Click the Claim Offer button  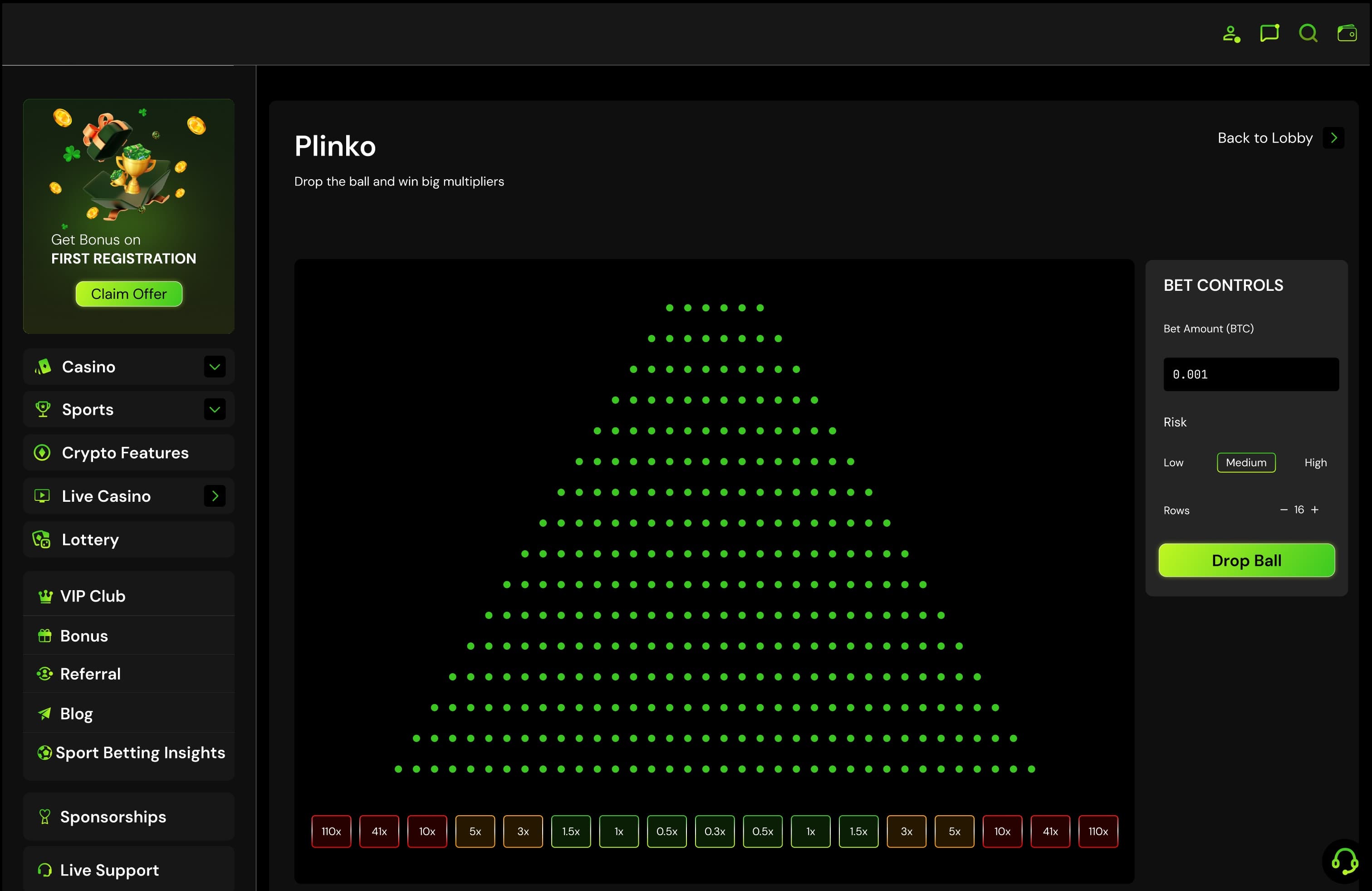pos(128,294)
